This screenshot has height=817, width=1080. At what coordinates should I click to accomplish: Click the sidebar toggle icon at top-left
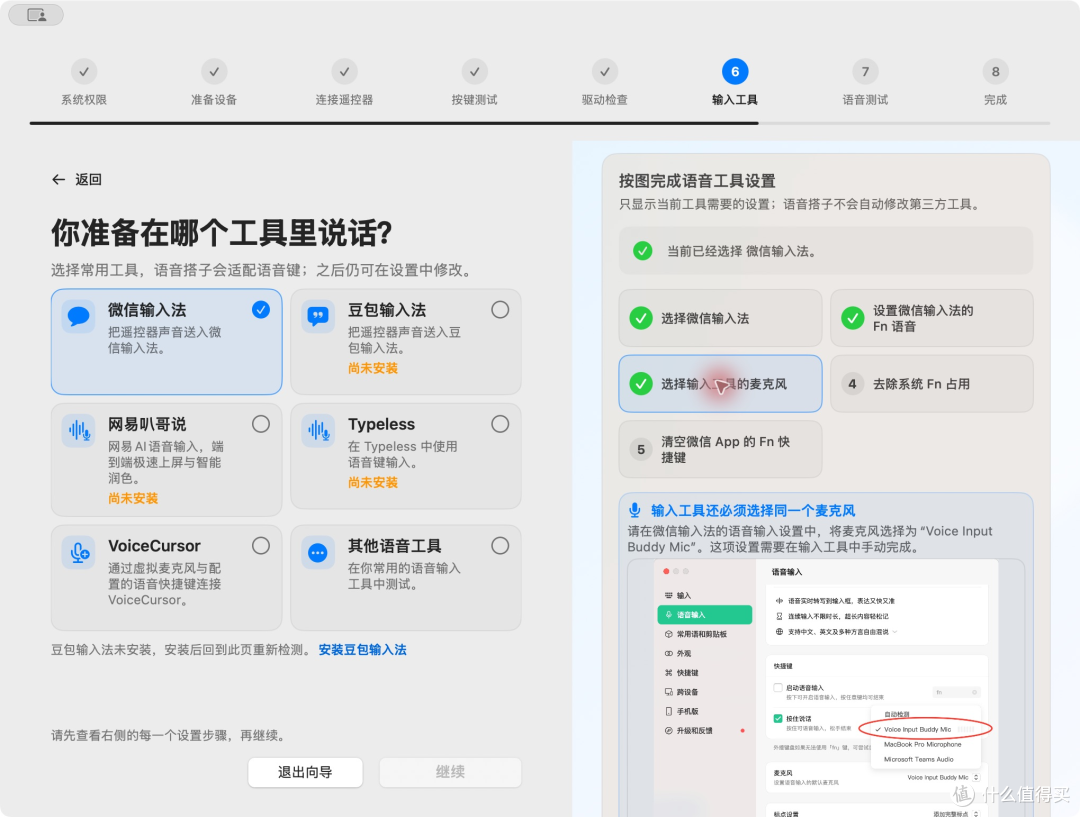(x=37, y=14)
